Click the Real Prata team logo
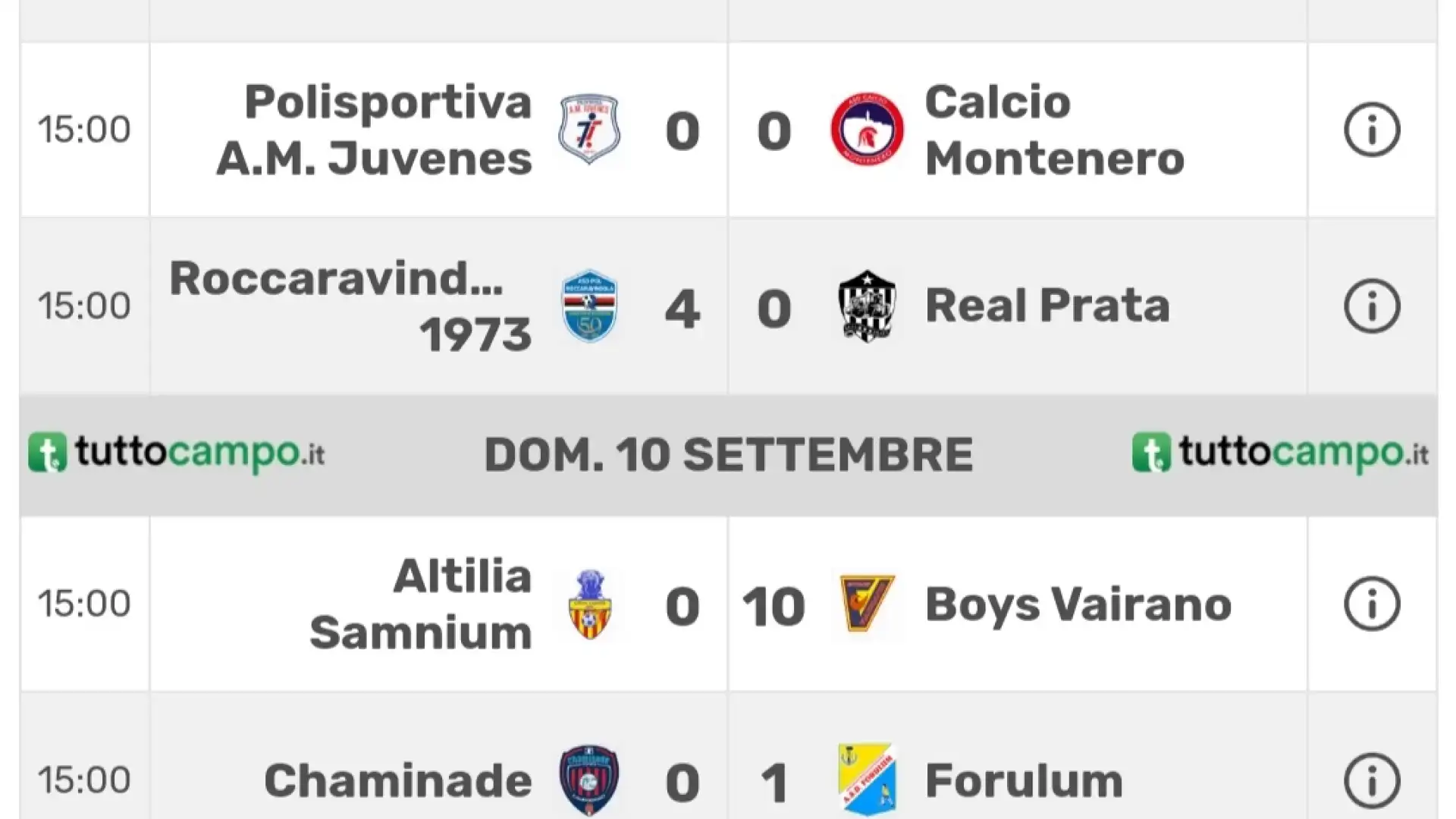Image resolution: width=1456 pixels, height=819 pixels. pyautogui.click(x=867, y=306)
